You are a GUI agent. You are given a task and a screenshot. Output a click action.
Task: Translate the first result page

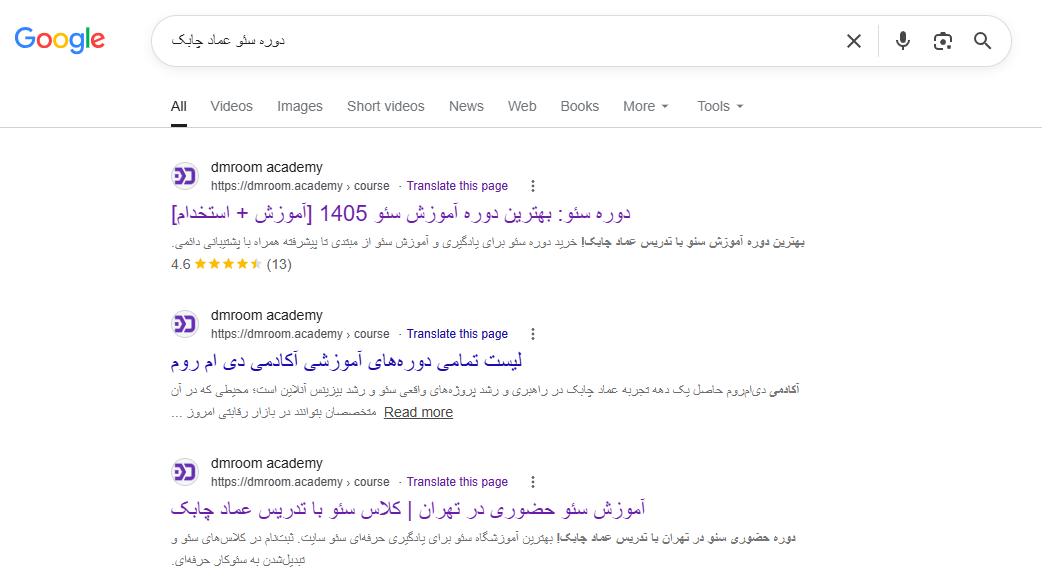pos(457,186)
